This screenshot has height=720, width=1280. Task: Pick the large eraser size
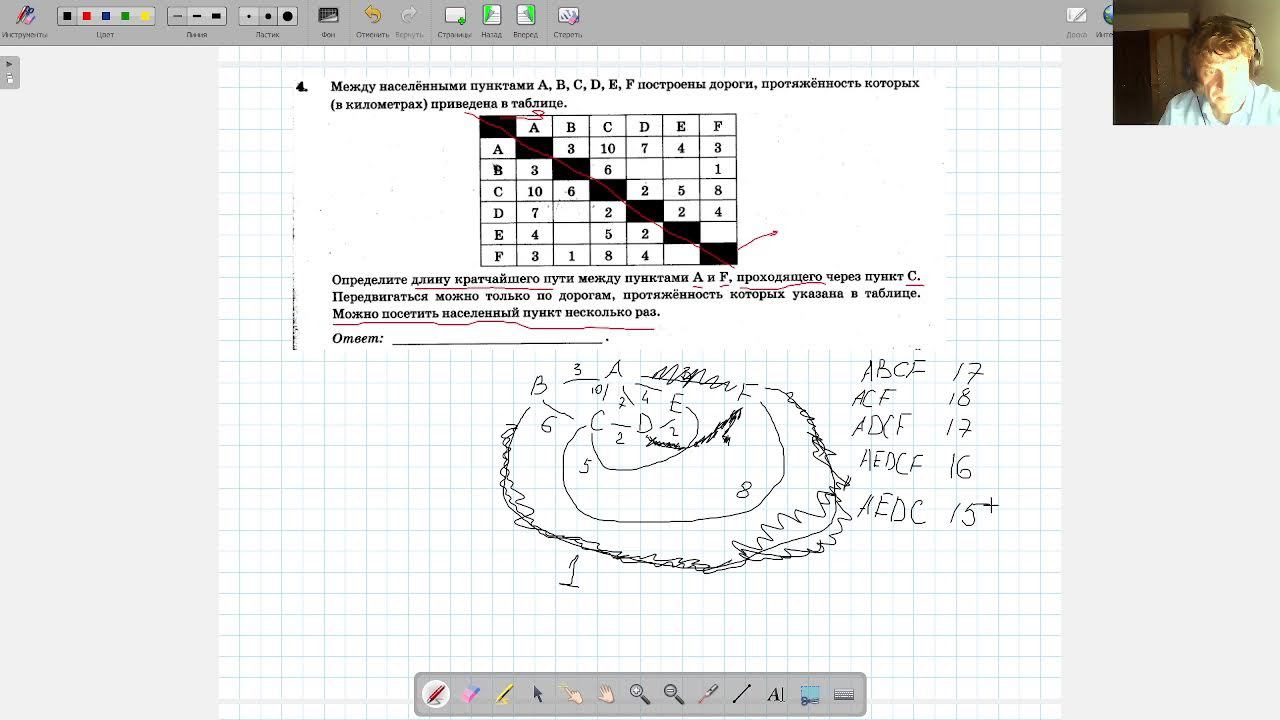click(288, 16)
